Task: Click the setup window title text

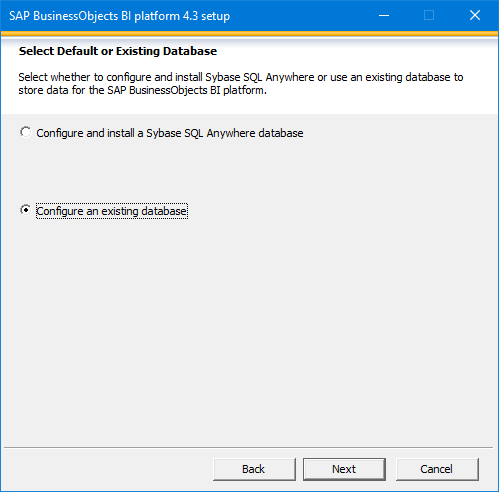Action: coord(119,16)
